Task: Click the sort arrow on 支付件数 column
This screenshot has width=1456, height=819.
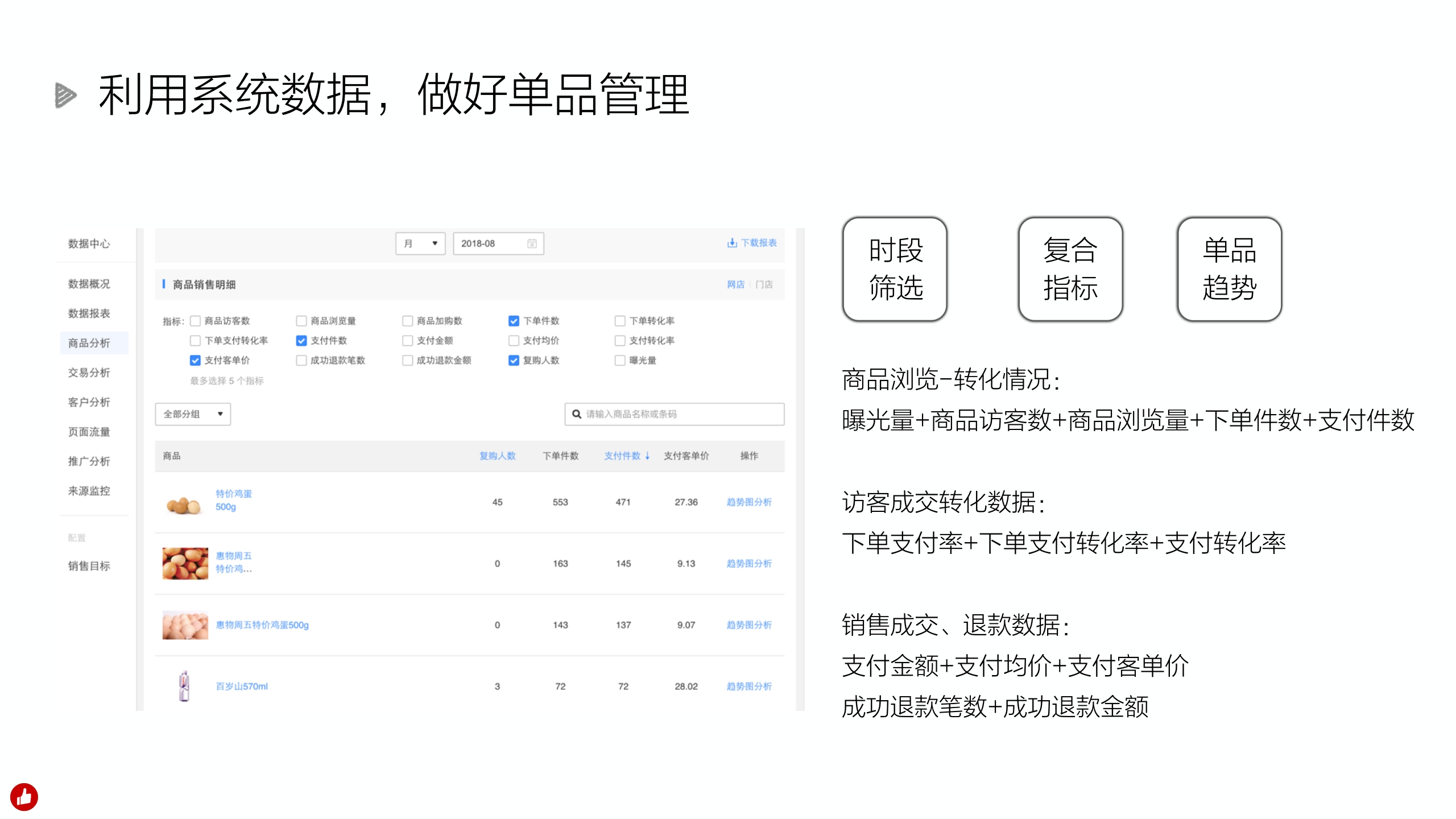Action: pyautogui.click(x=647, y=456)
